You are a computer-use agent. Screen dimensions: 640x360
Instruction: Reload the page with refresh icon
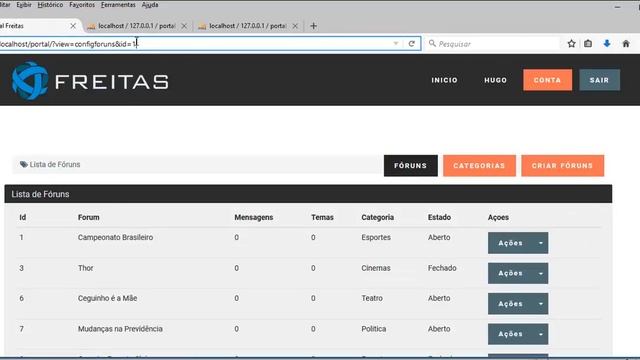click(411, 44)
